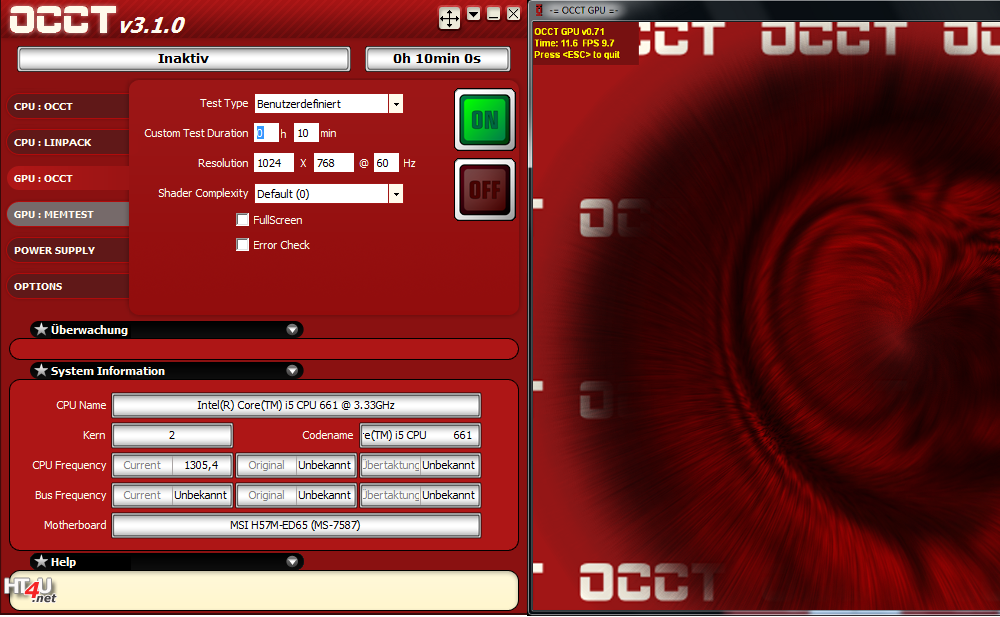
Task: Click the star icon next to Überwachung
Action: [x=41, y=329]
